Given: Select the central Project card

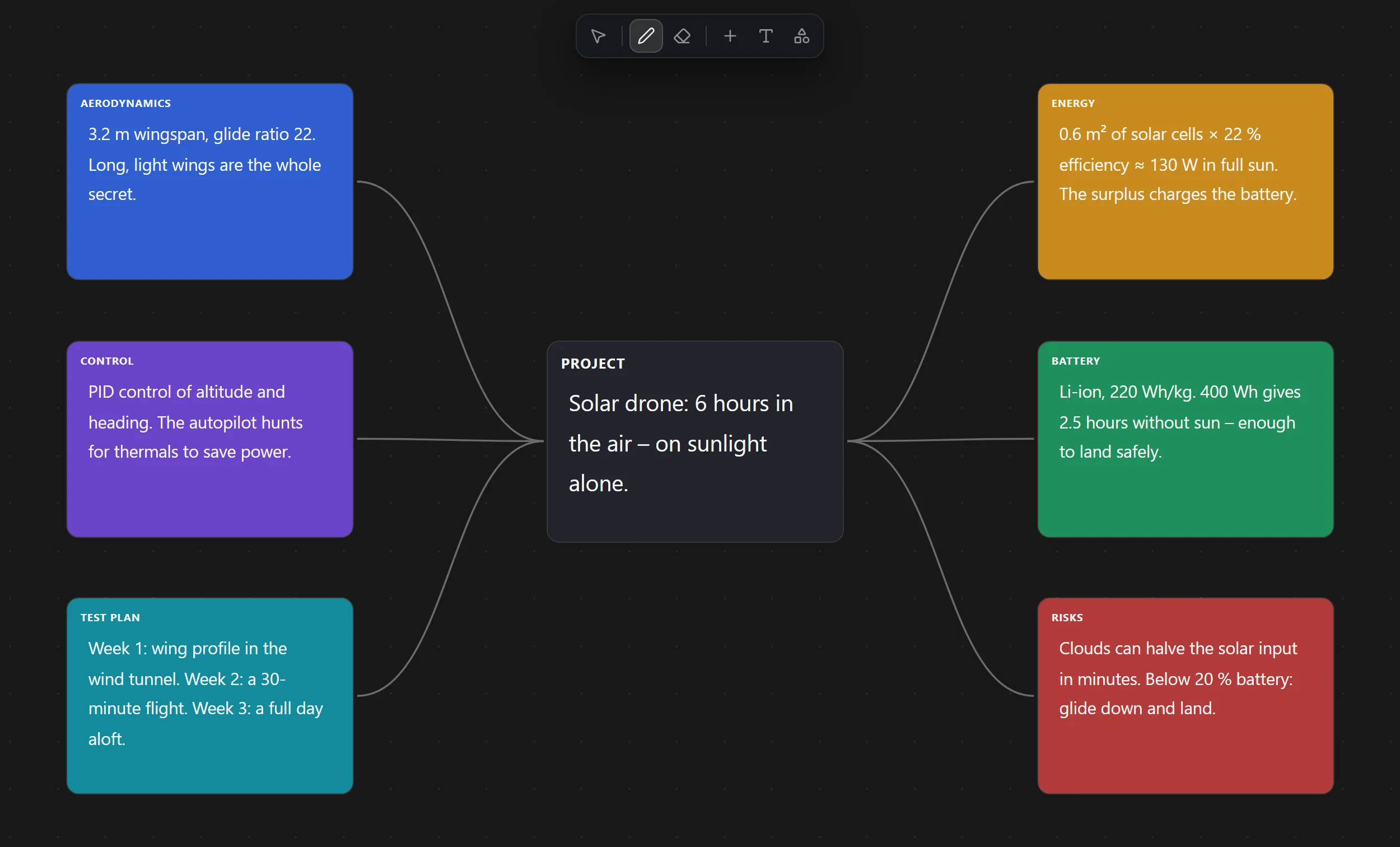Looking at the screenshot, I should pos(695,441).
